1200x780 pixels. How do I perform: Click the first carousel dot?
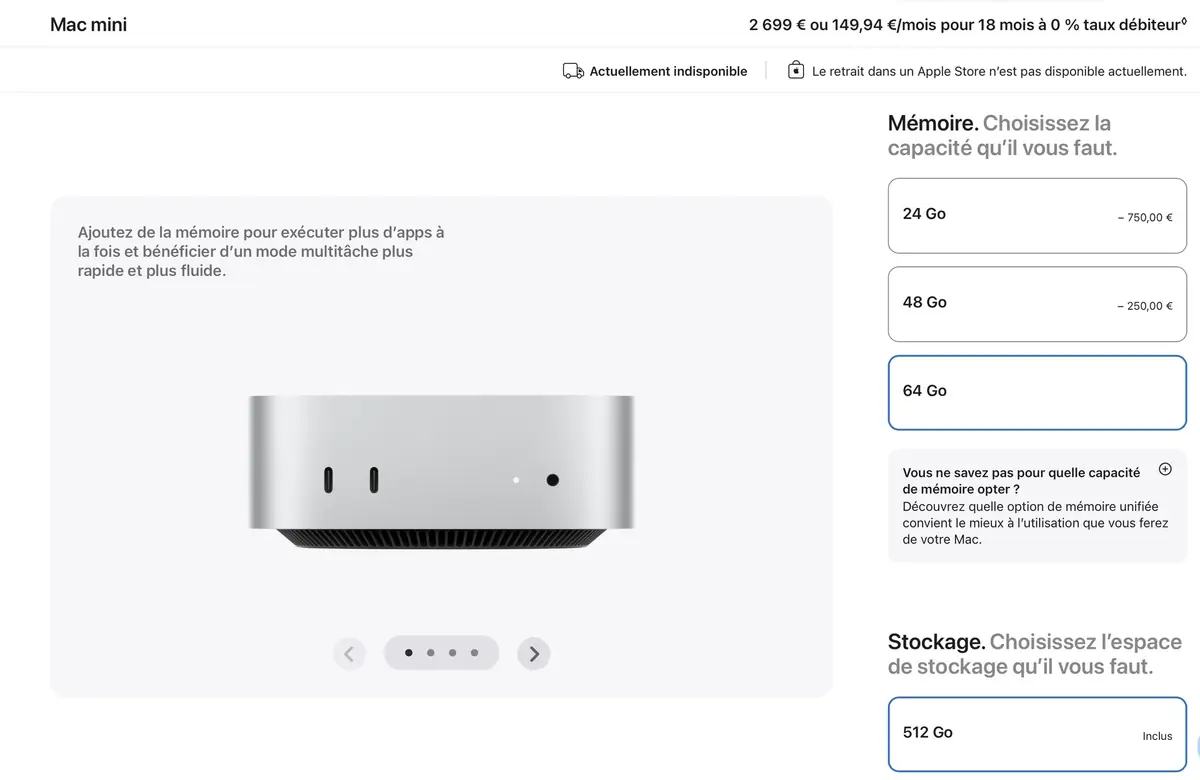pyautogui.click(x=408, y=652)
